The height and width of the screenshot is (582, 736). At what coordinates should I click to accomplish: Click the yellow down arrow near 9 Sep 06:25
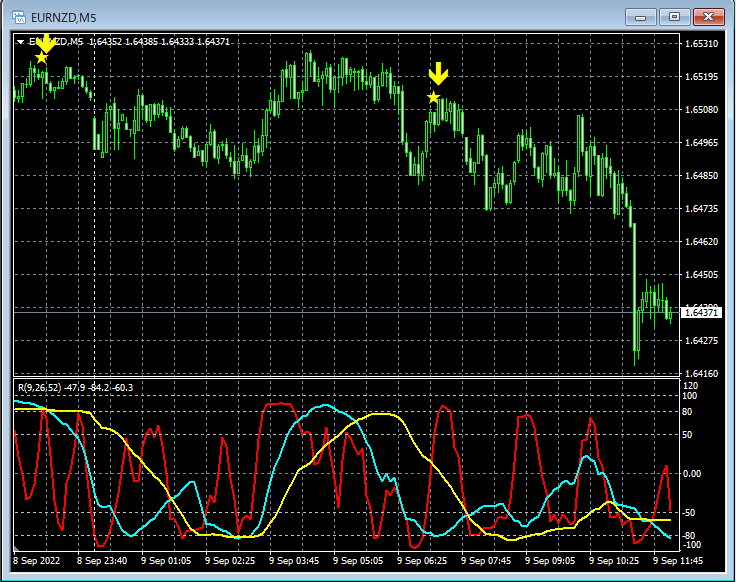pos(438,74)
